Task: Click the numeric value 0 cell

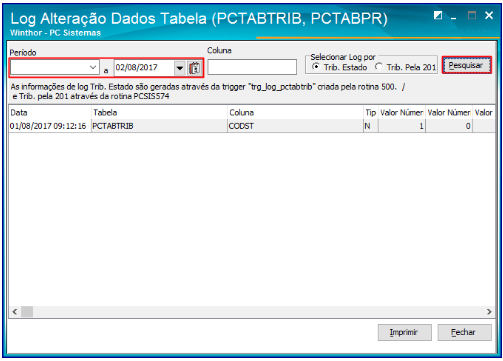Action: click(449, 126)
